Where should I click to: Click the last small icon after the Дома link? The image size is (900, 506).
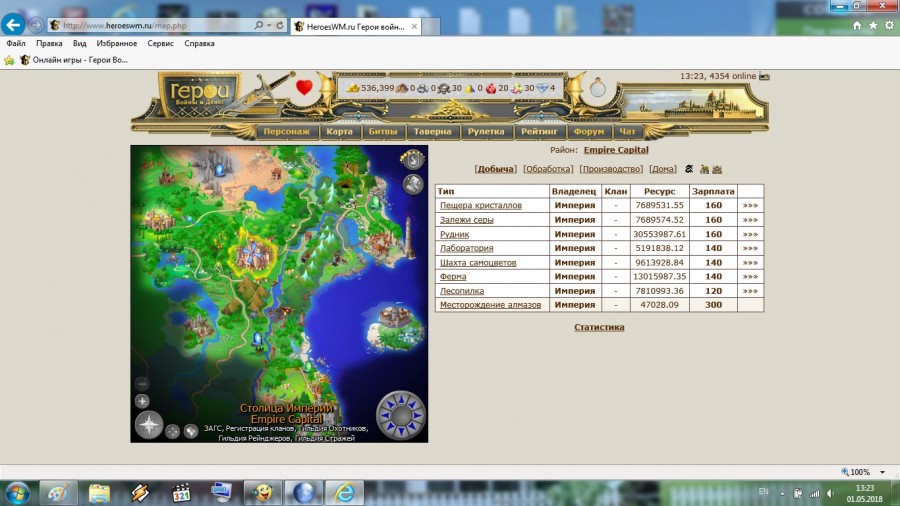[717, 169]
